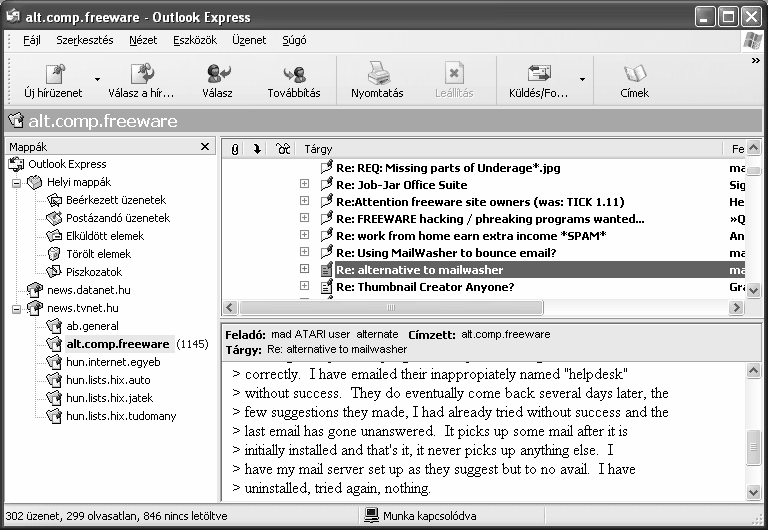This screenshot has width=768, height=530.
Task: Select the Helyi mappák folder
Action: click(x=79, y=182)
